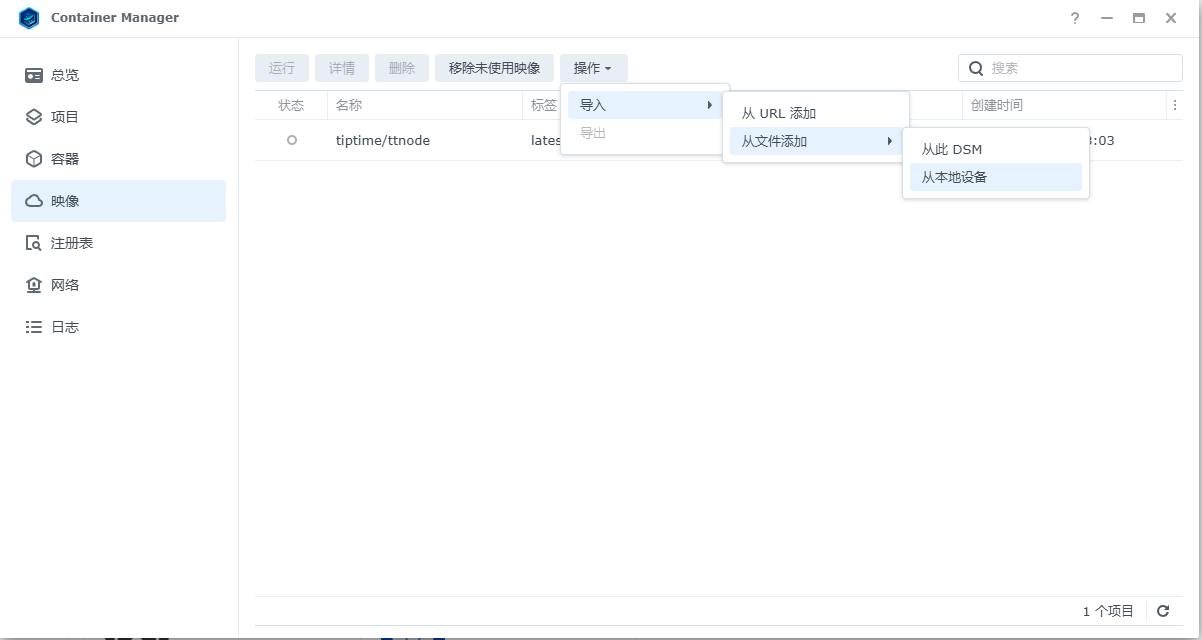This screenshot has height=640, width=1202.
Task: Open the 容器 containers section
Action: click(x=64, y=159)
